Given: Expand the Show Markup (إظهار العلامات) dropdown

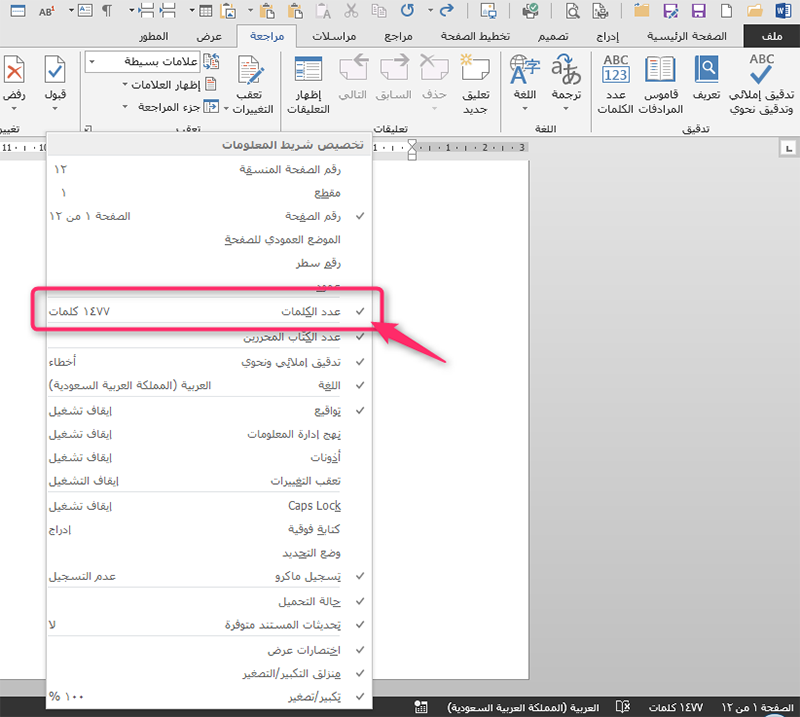Looking at the screenshot, I should point(160,84).
